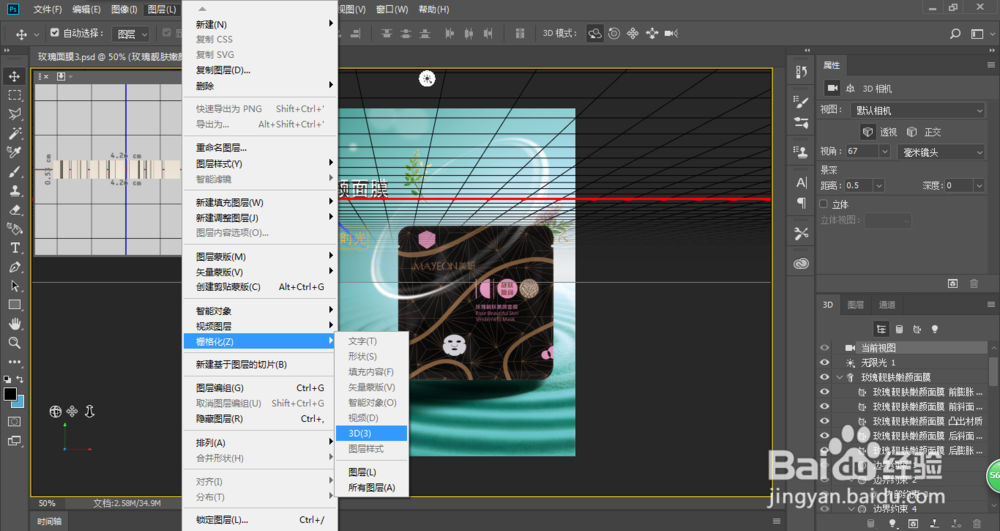This screenshot has height=531, width=1000.
Task: Choose 透视 perspective projection
Action: [x=879, y=132]
